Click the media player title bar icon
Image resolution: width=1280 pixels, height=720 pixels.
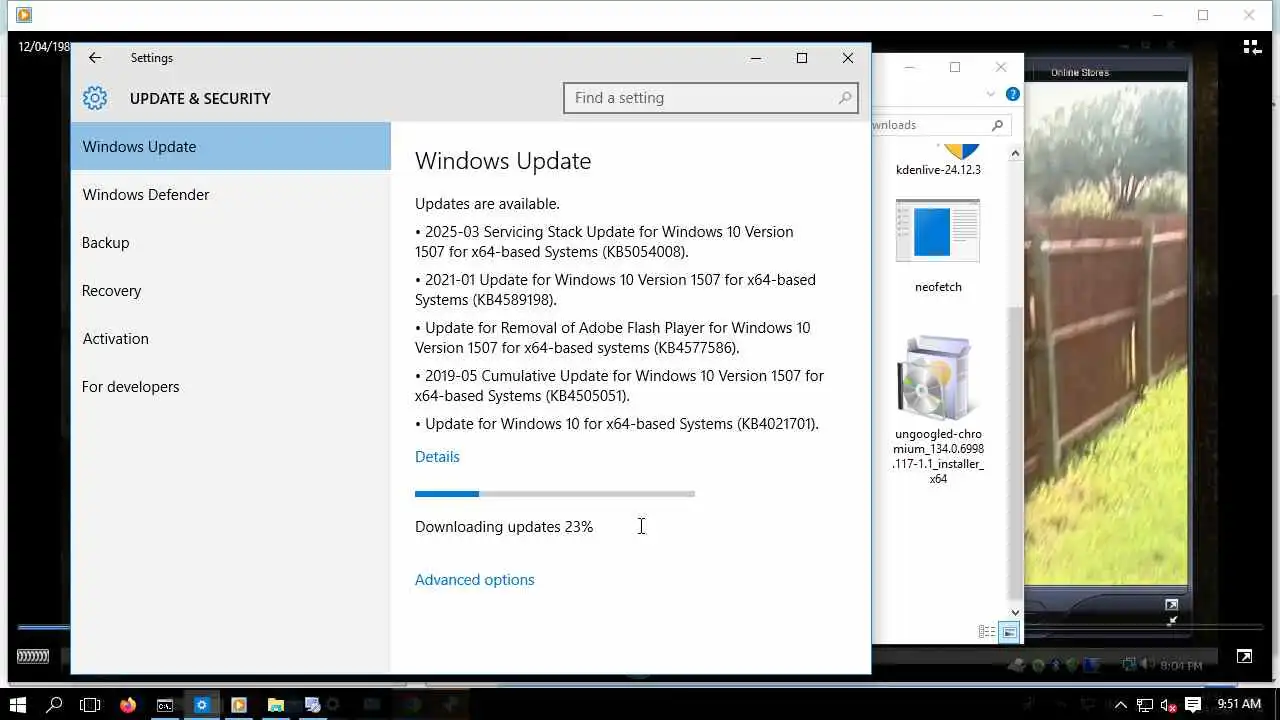tap(24, 15)
